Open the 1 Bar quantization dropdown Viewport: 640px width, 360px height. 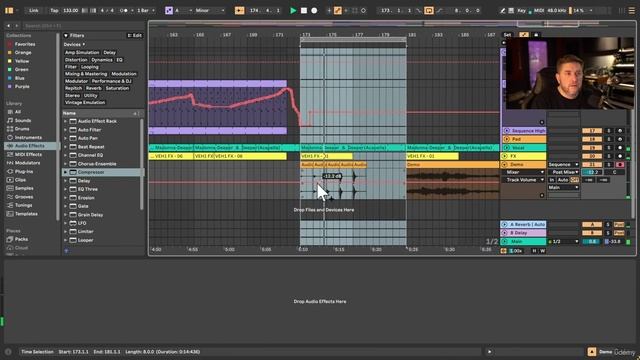point(146,11)
